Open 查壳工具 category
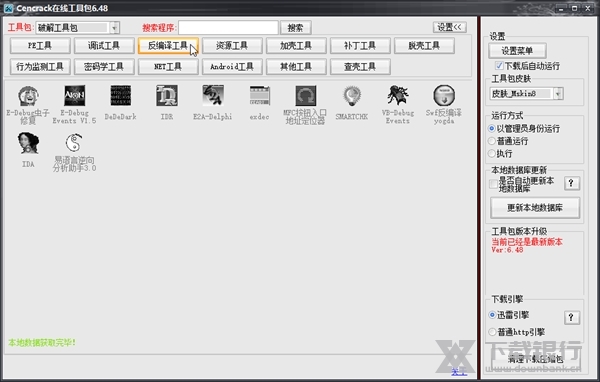The image size is (600, 382). click(360, 67)
